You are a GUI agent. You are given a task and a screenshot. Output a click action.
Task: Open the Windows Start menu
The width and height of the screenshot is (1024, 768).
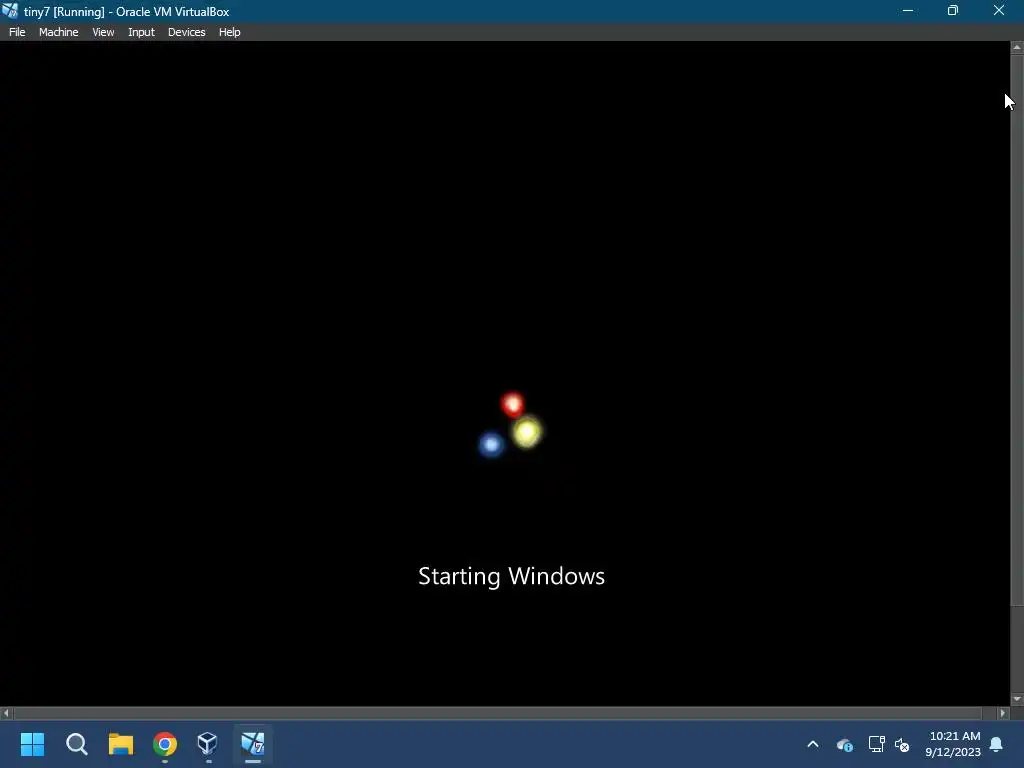pyautogui.click(x=32, y=744)
